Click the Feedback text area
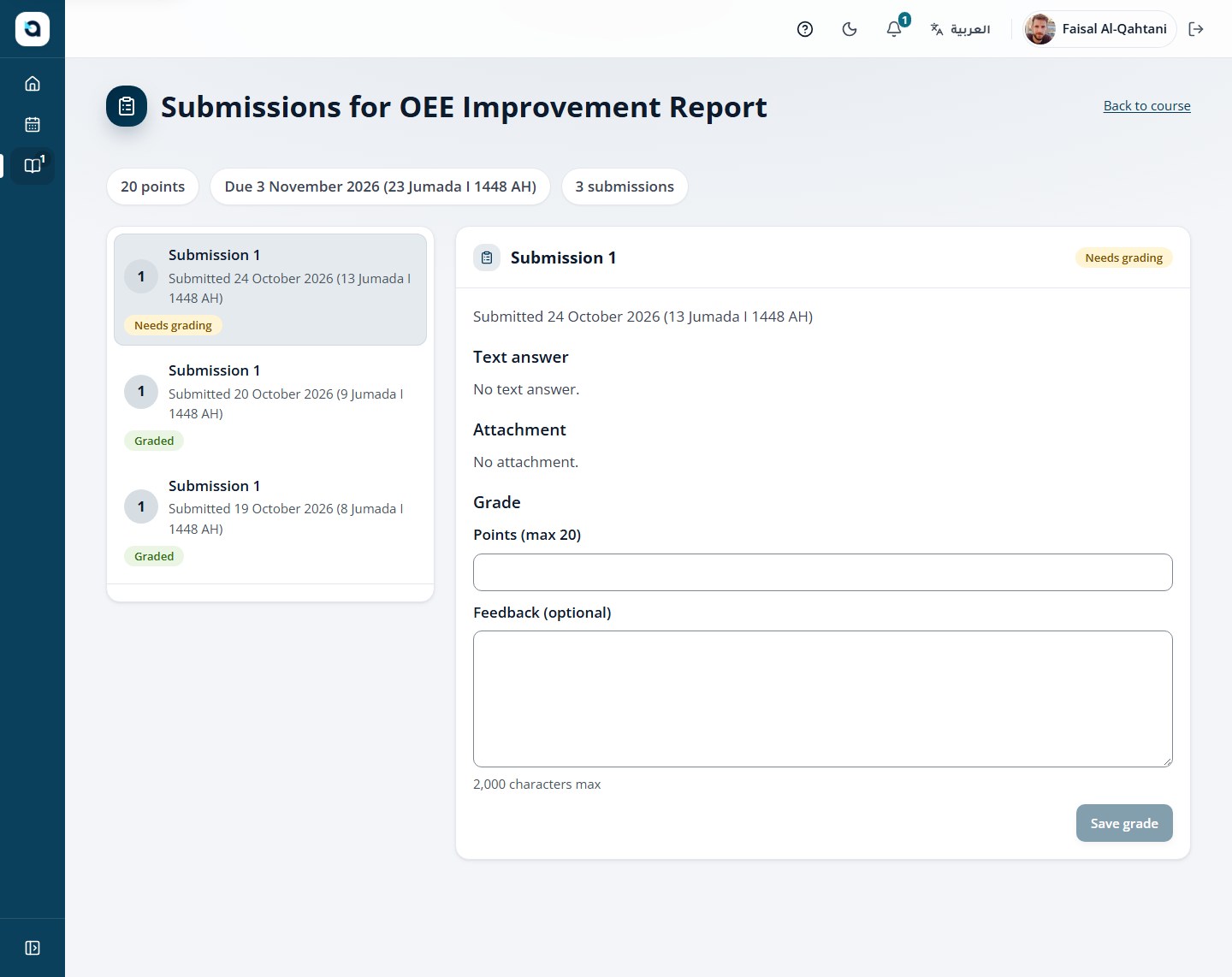This screenshot has height=977, width=1232. click(823, 699)
